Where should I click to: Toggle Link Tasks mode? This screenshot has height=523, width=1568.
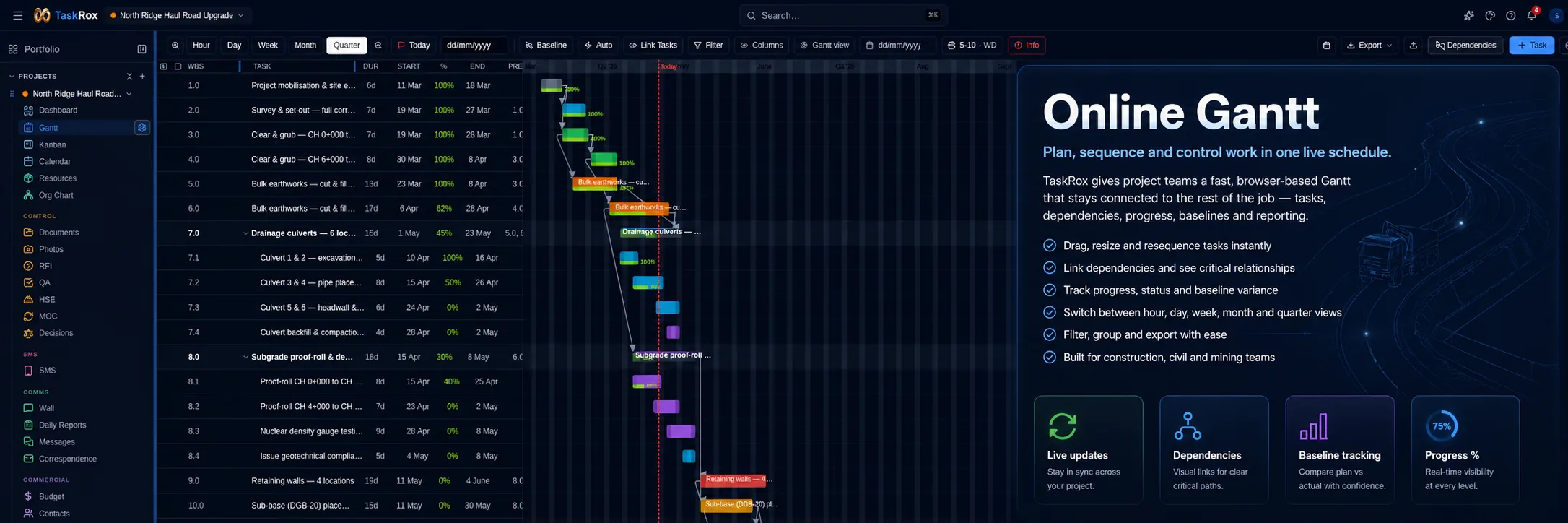(653, 46)
